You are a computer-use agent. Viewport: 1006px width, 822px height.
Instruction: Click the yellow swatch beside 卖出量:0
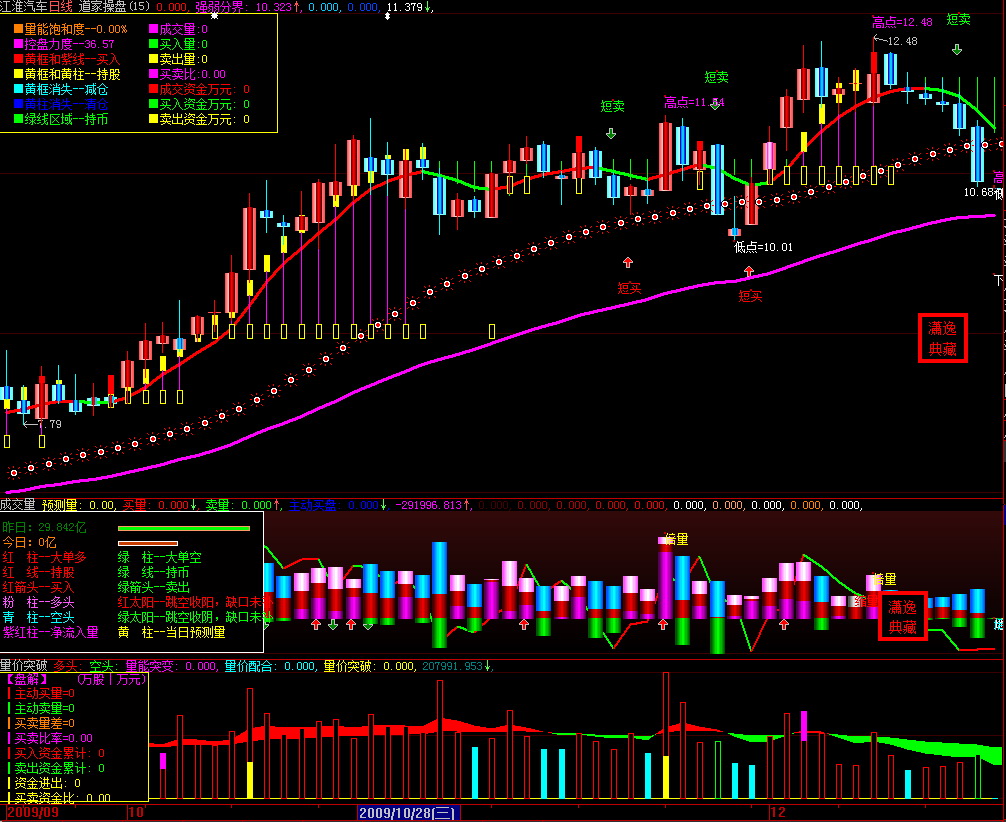tap(153, 59)
